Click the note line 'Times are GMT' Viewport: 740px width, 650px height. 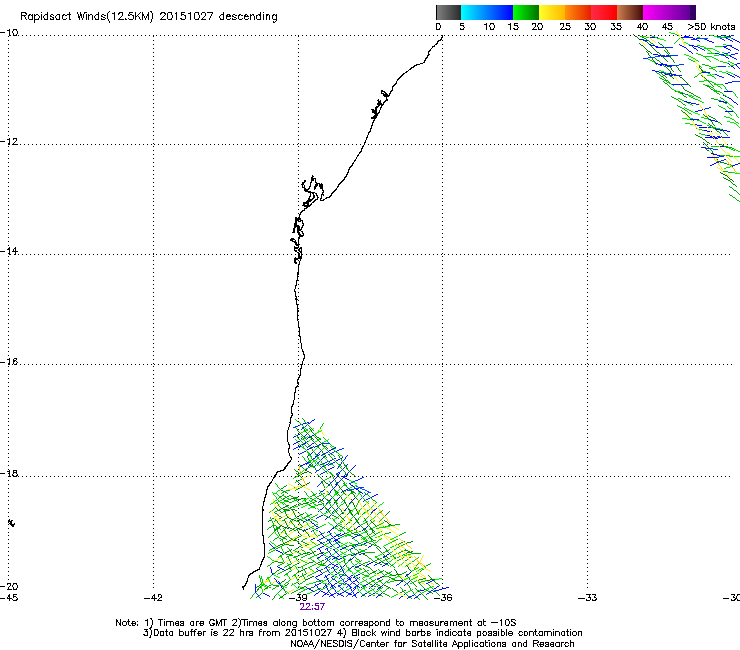click(193, 623)
